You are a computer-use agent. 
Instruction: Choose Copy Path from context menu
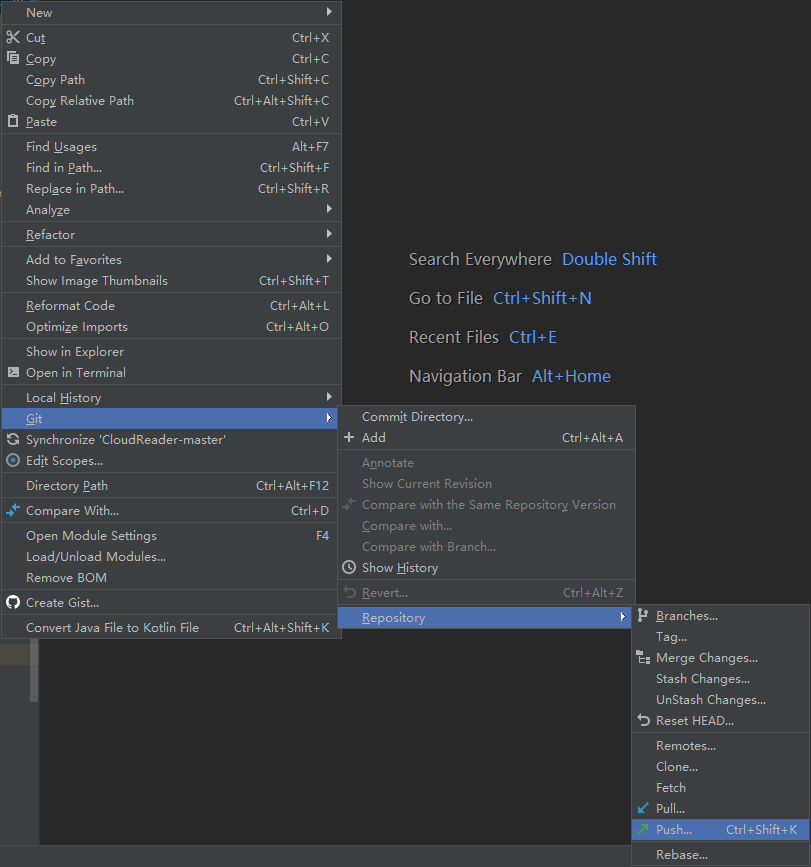click(x=171, y=80)
